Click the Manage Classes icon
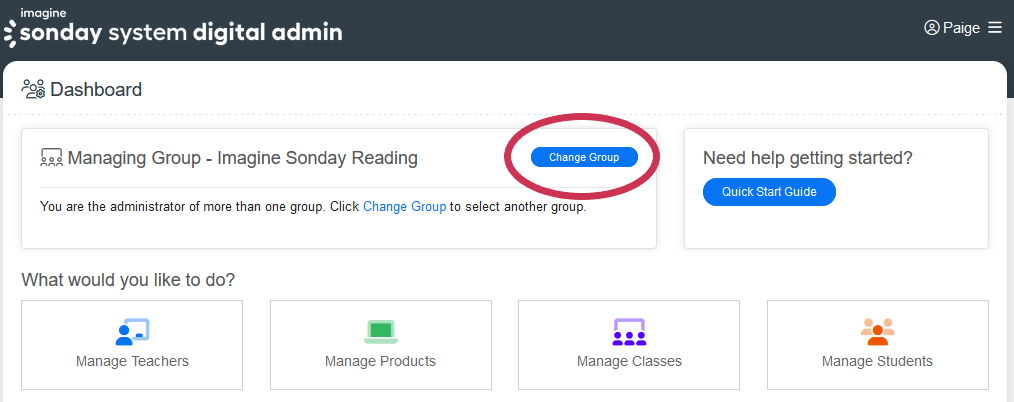The image size is (1014, 402). [629, 330]
